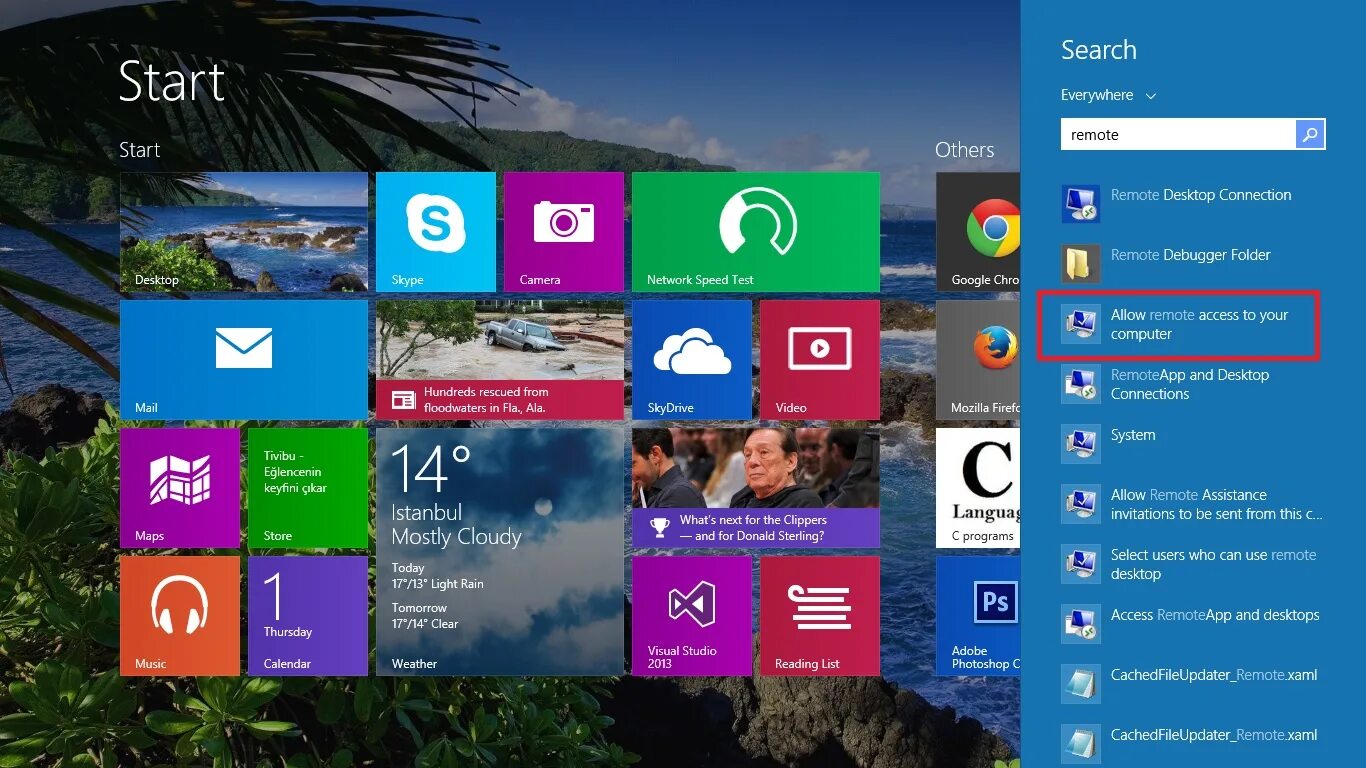Click the 'Others' group heading
This screenshot has width=1366, height=768.
point(964,150)
